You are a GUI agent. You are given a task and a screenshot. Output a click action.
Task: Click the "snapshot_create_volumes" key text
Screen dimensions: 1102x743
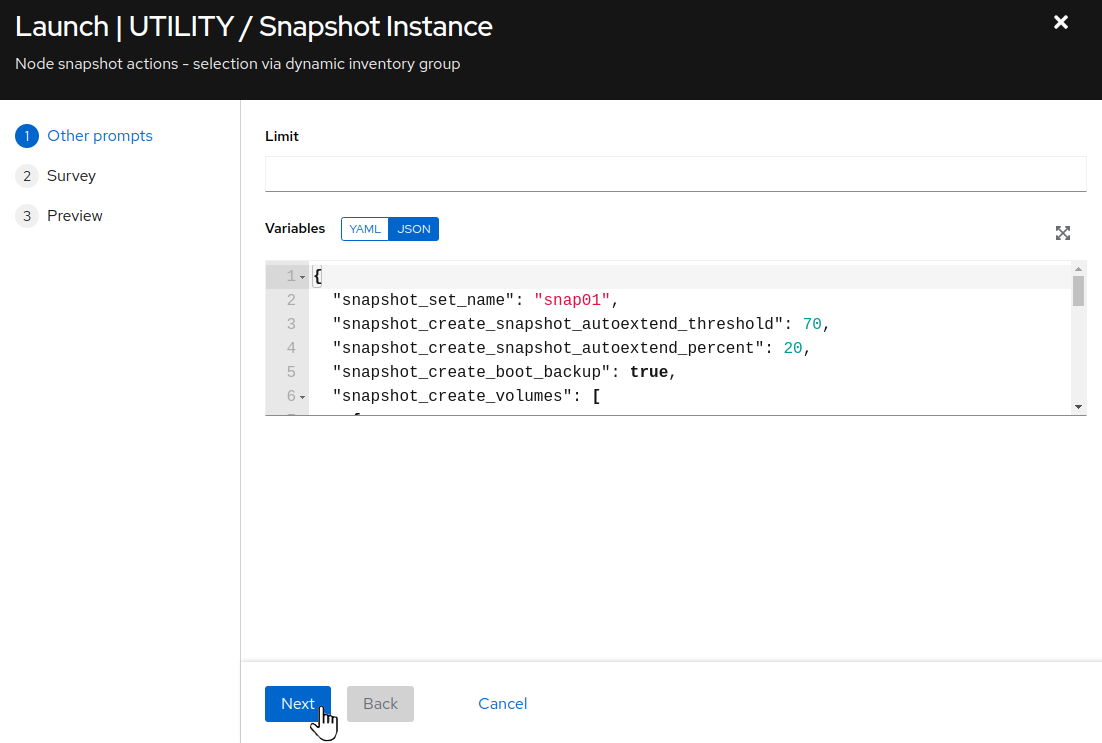pyautogui.click(x=453, y=396)
